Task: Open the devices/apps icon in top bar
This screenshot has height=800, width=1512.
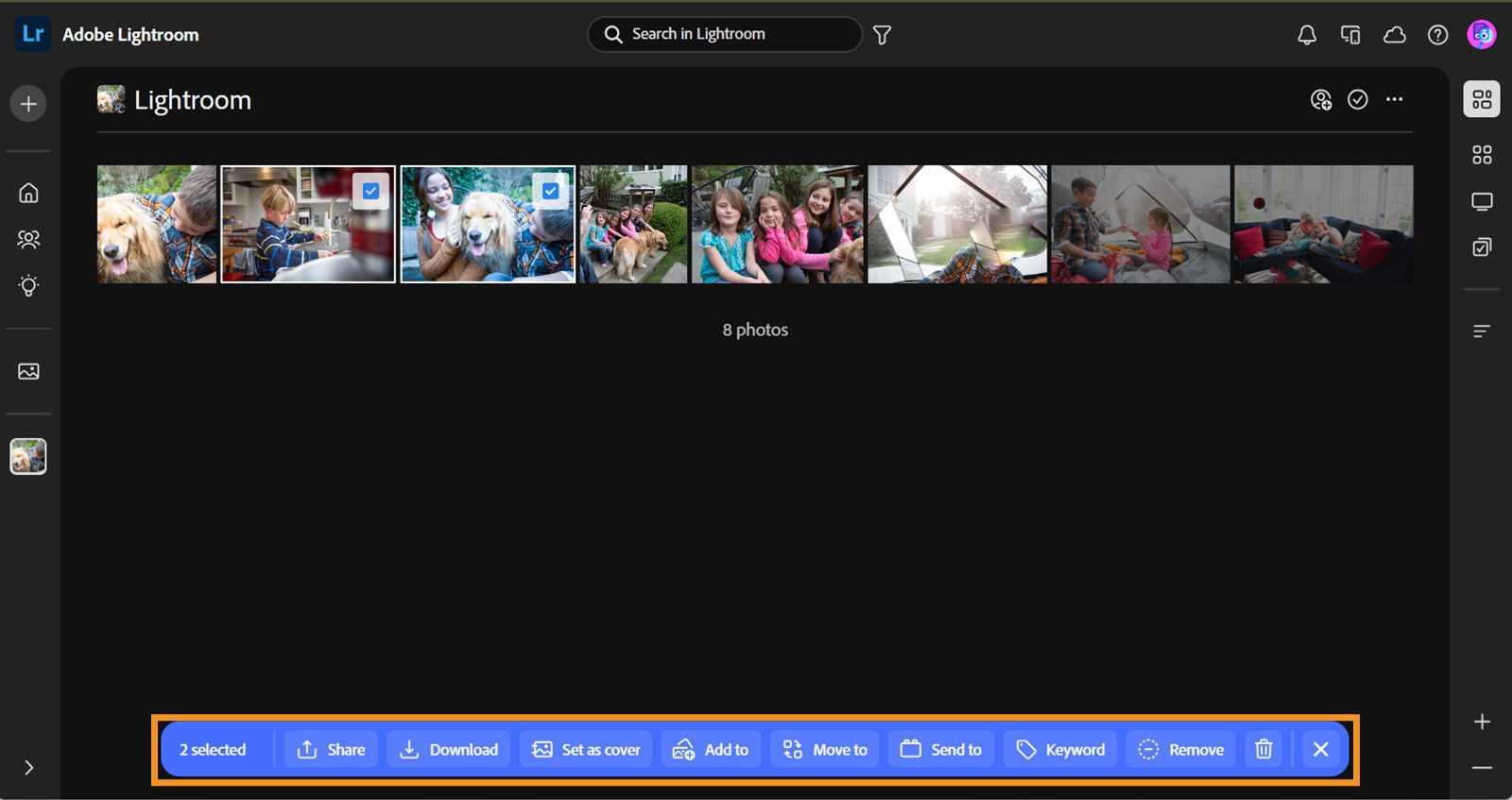Action: [1350, 35]
